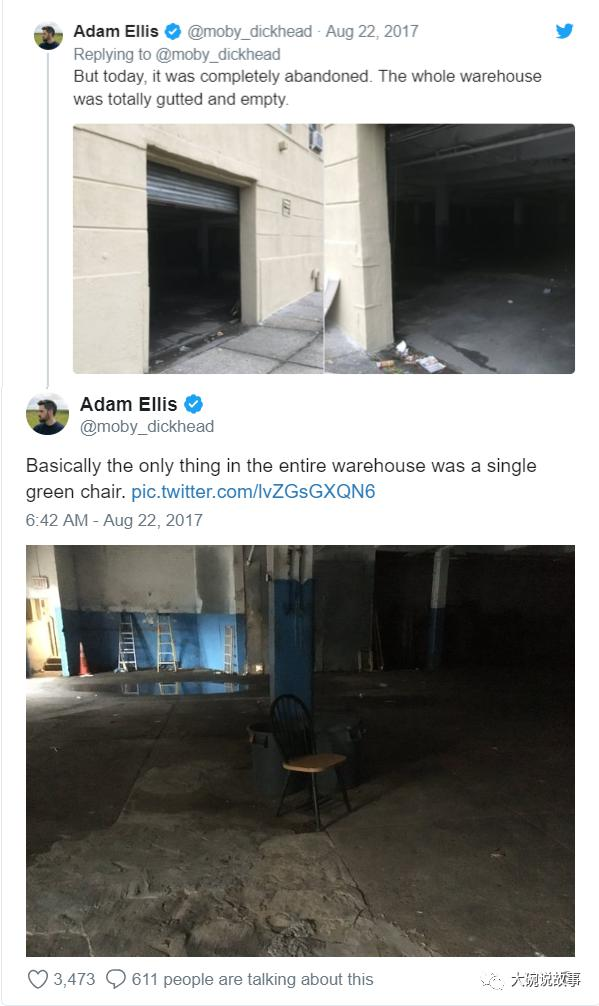Click the heart like icon
This screenshot has width=599, height=1006.
pyautogui.click(x=38, y=979)
